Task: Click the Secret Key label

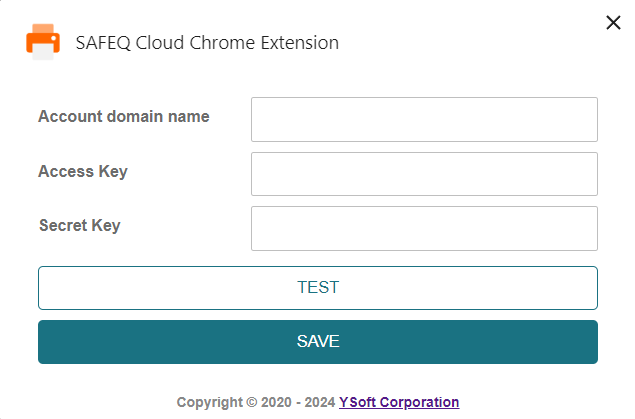Action: tap(79, 225)
